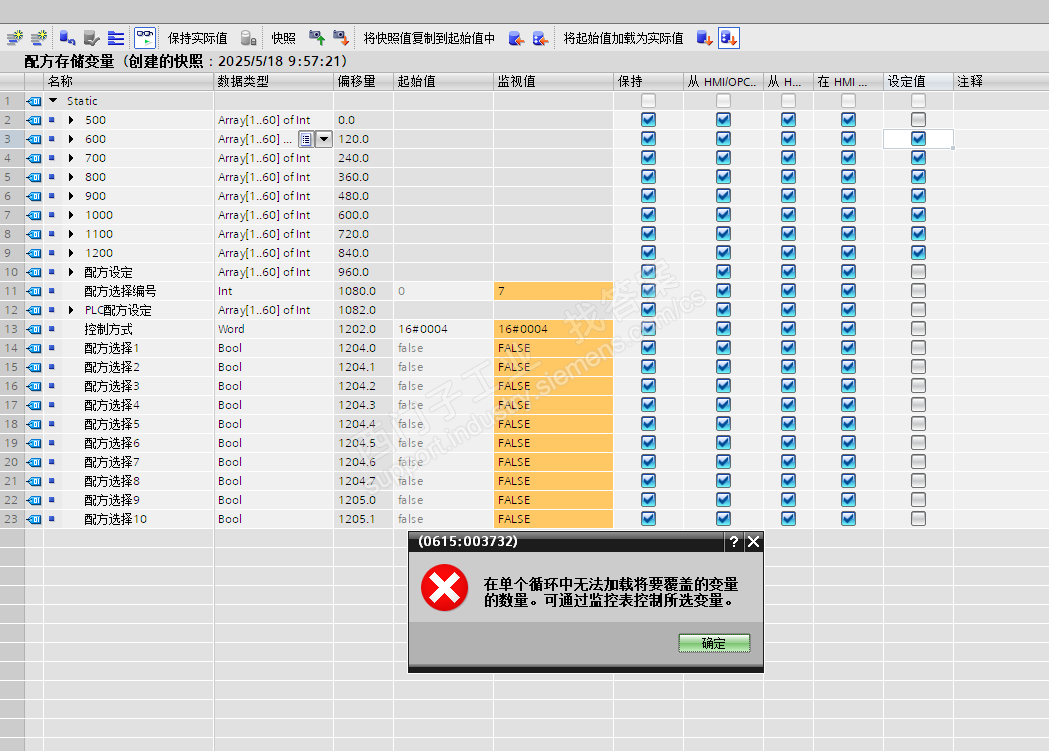Click the camera icon with green arrow

(317, 38)
